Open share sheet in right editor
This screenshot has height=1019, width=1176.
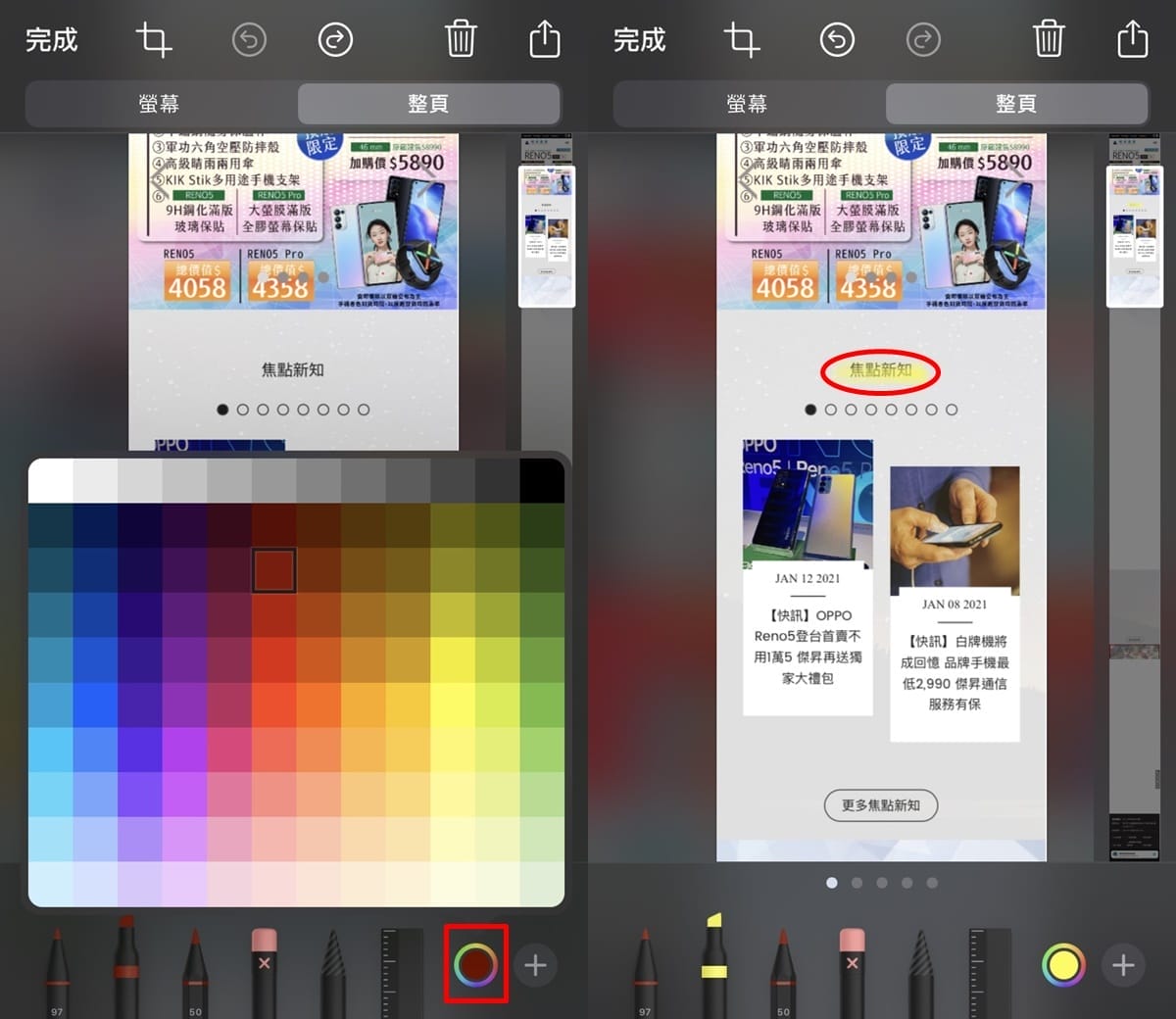1132,39
